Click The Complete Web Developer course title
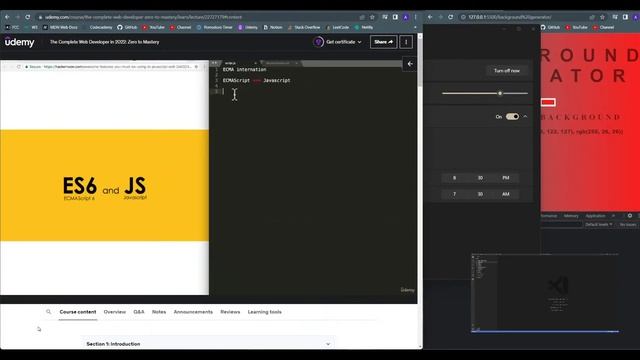 [x=104, y=42]
